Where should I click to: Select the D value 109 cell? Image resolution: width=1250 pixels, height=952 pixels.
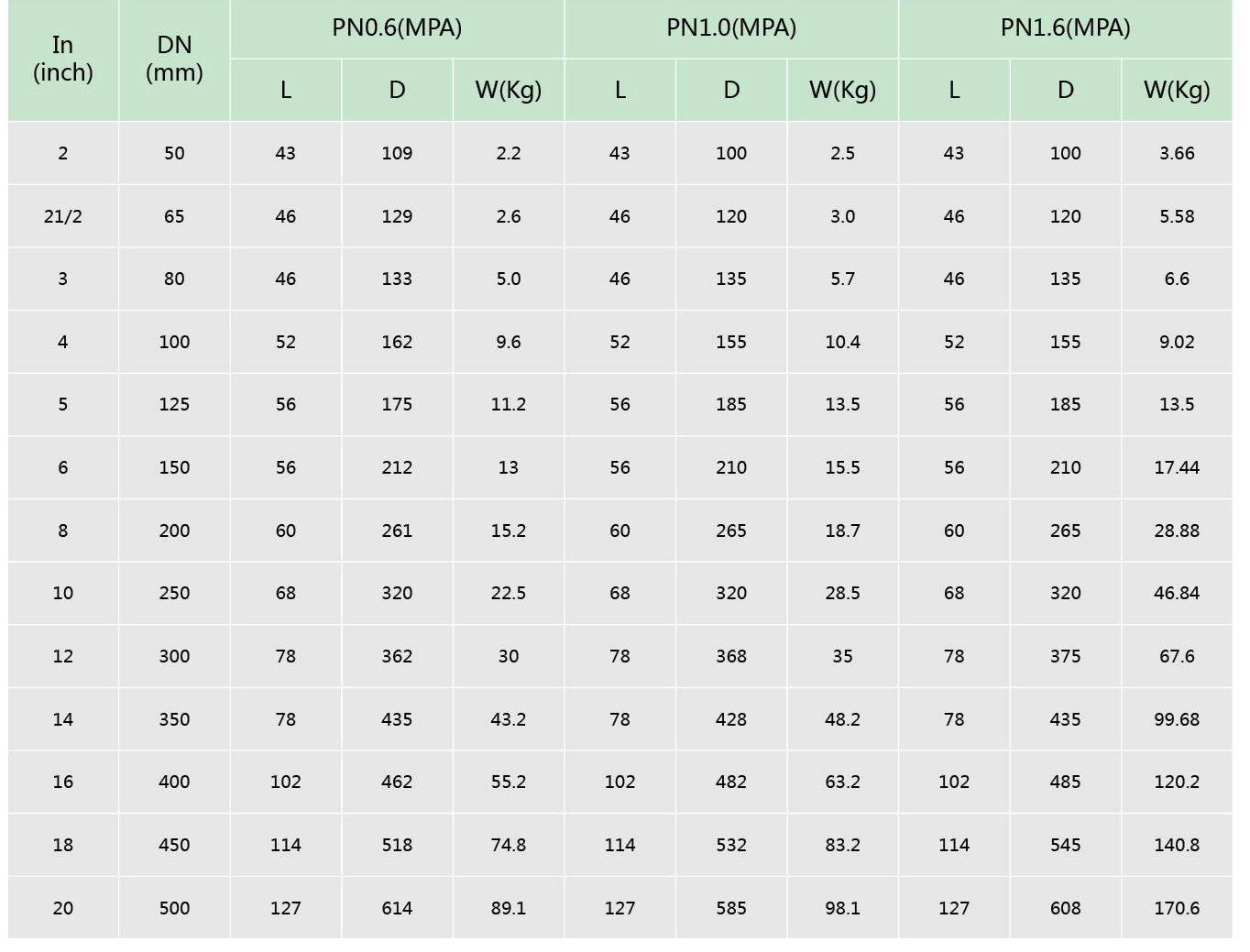coord(397,153)
